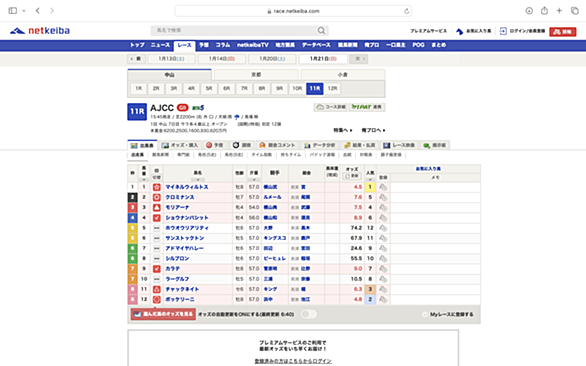
Task: Add クロミナンス to favorites icon
Action: point(383,197)
